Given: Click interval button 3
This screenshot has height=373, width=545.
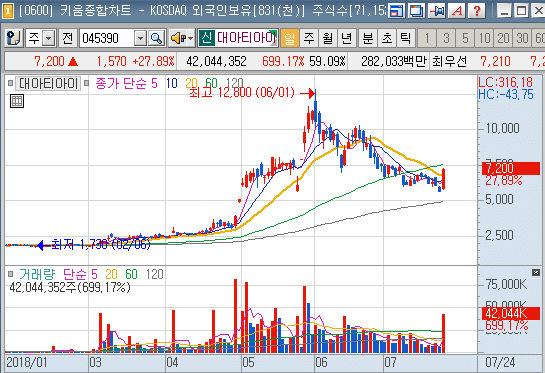Looking at the screenshot, I should pos(446,38).
